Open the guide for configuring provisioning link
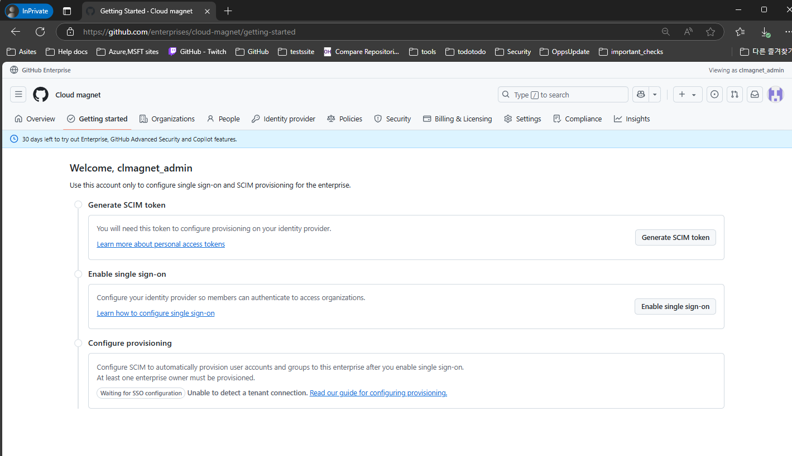 (x=378, y=393)
